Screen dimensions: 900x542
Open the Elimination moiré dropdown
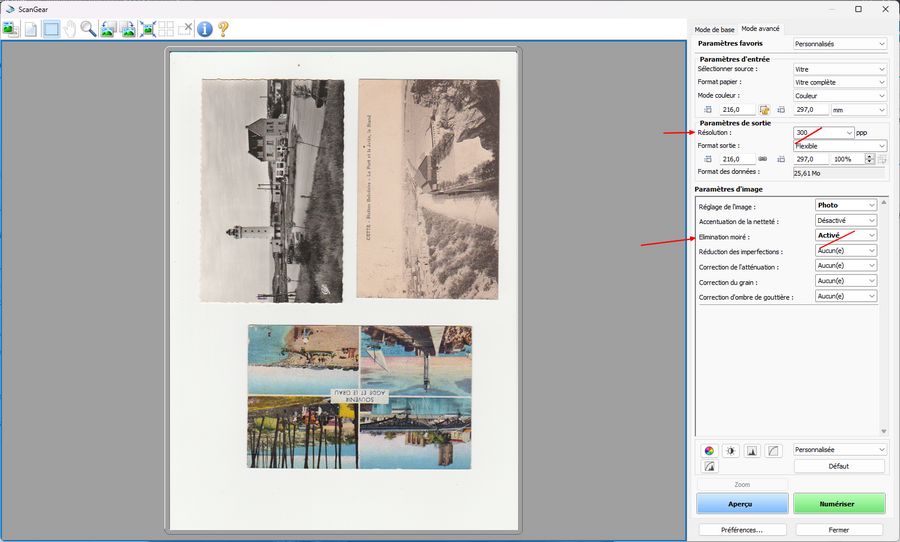[871, 235]
